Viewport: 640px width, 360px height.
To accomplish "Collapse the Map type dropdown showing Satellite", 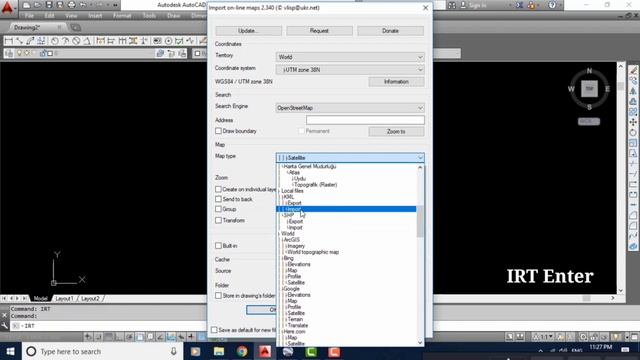I will click(x=350, y=158).
